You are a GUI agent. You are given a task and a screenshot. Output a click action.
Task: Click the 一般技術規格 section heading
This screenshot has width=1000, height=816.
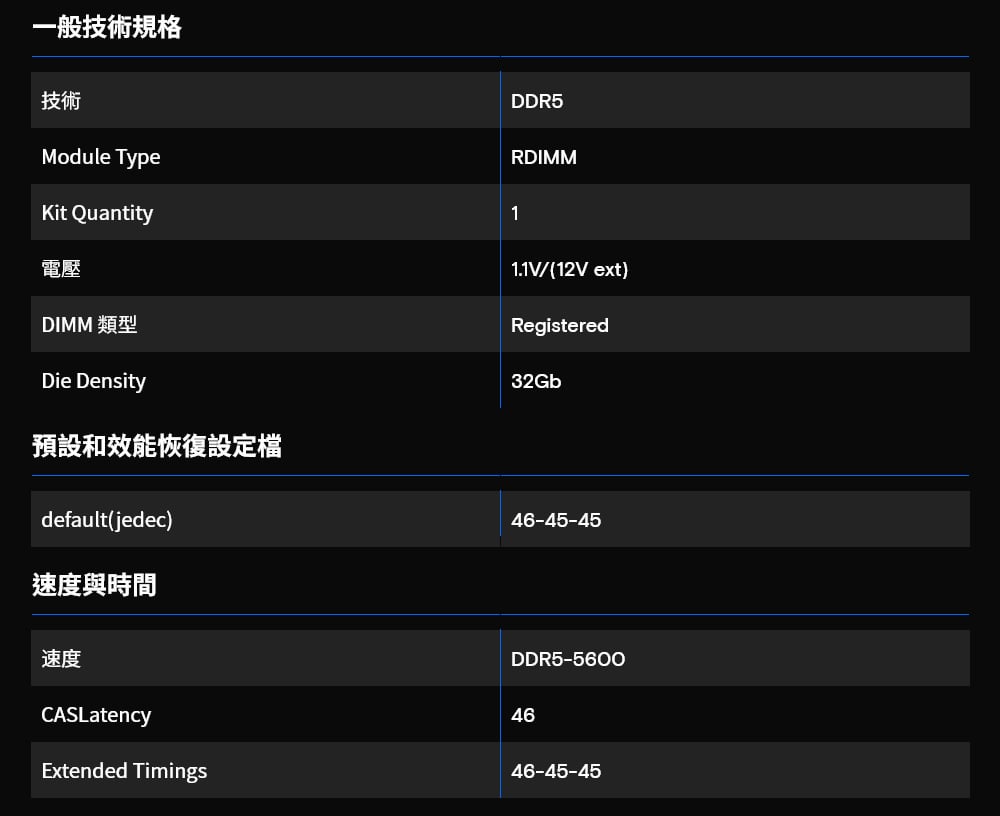pos(107,27)
